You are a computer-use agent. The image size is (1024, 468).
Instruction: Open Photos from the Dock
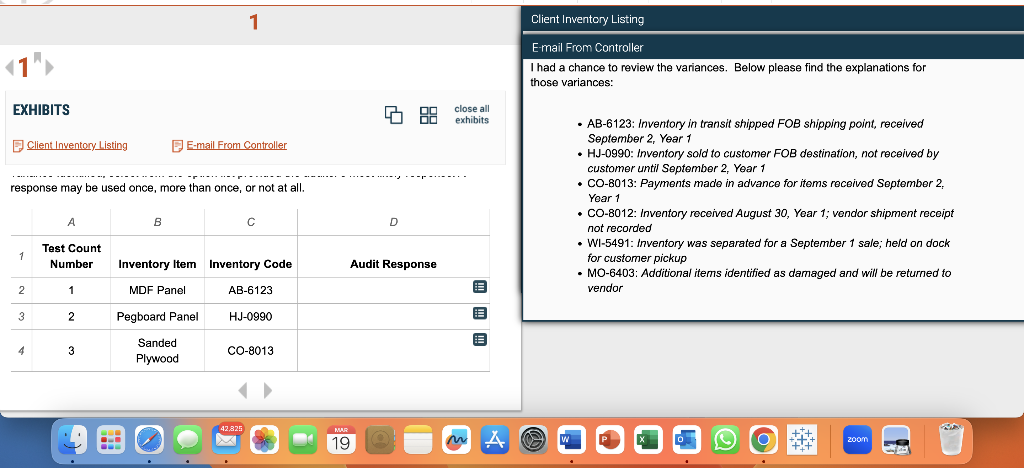(x=264, y=440)
